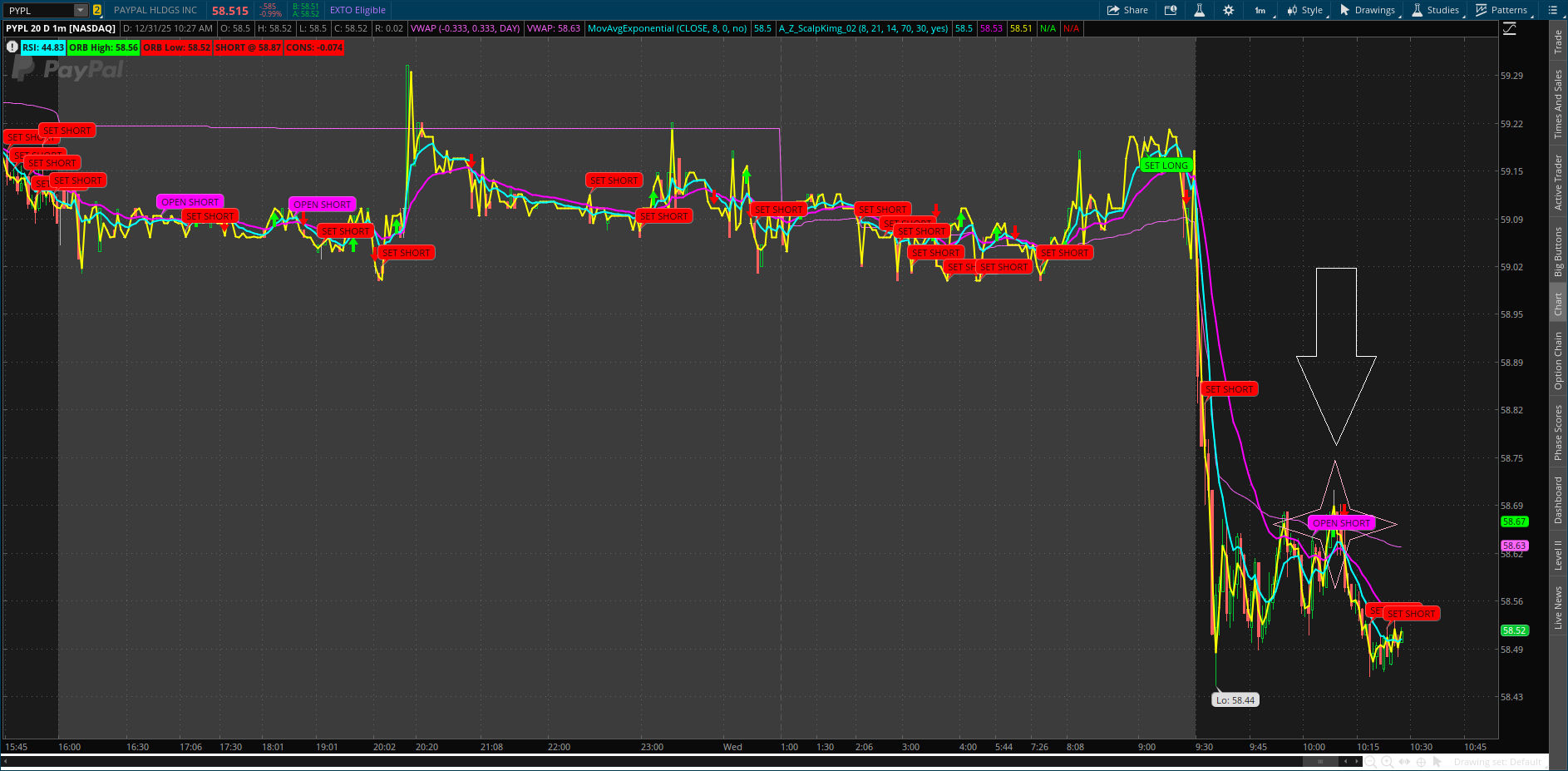Open the 1m timeframe dropdown
The width and height of the screenshot is (1568, 771).
1260,10
